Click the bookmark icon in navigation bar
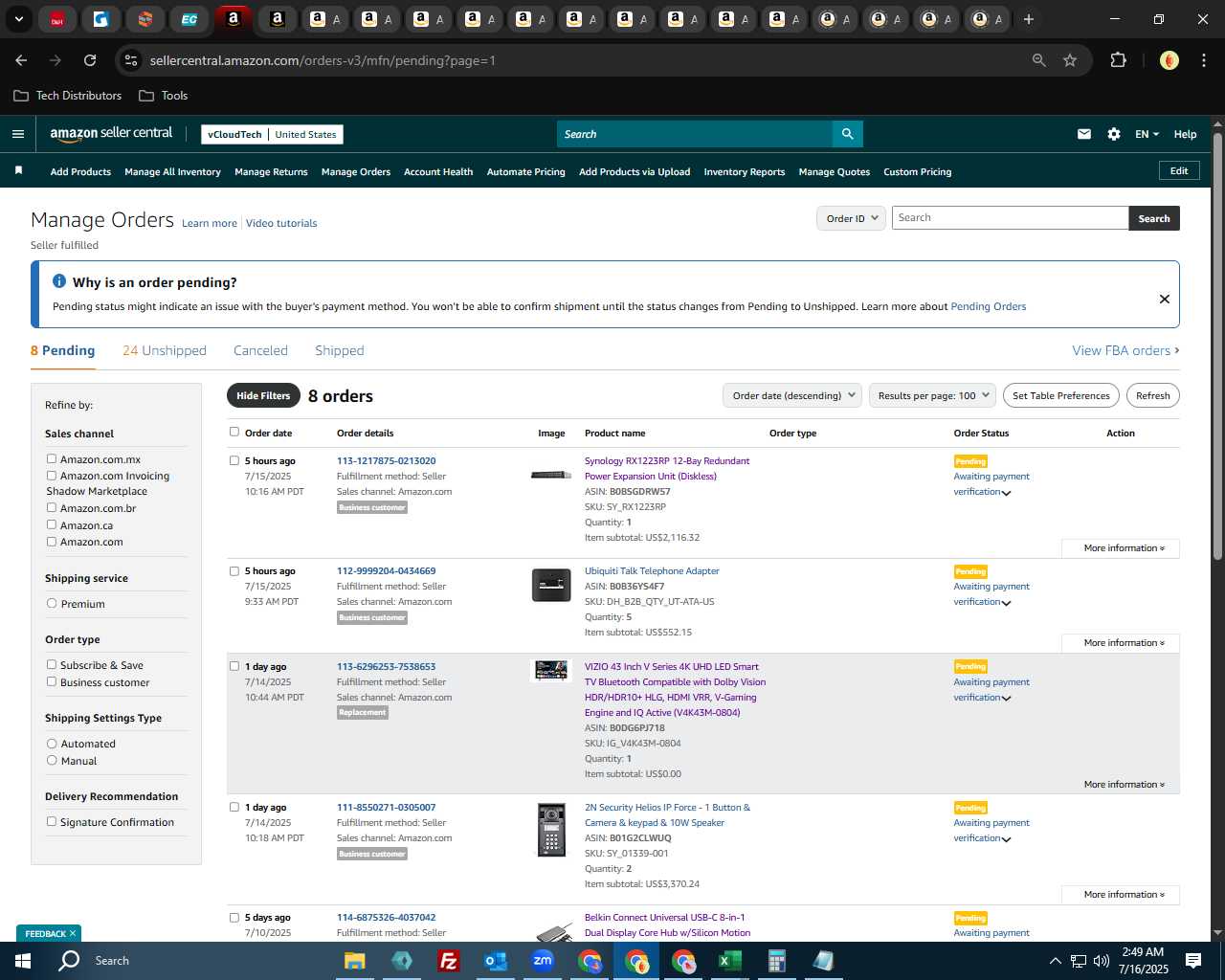 click(18, 171)
